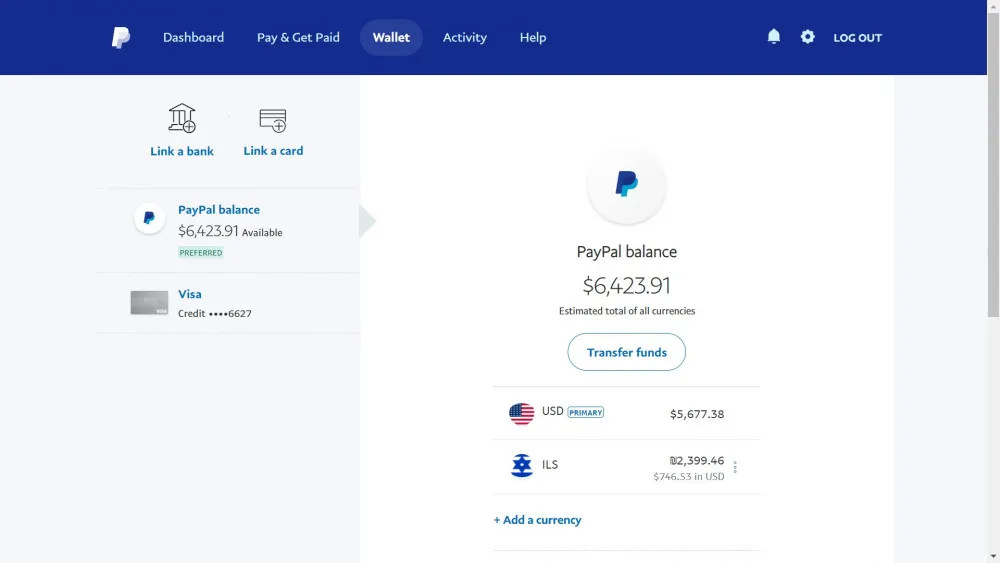
Task: Click the ILS currency label
Action: click(x=550, y=465)
